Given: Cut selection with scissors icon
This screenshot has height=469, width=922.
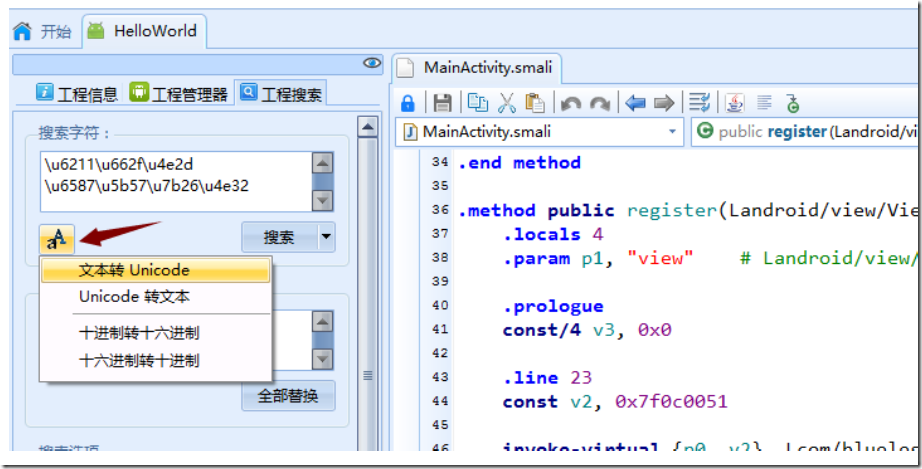Looking at the screenshot, I should pos(506,103).
